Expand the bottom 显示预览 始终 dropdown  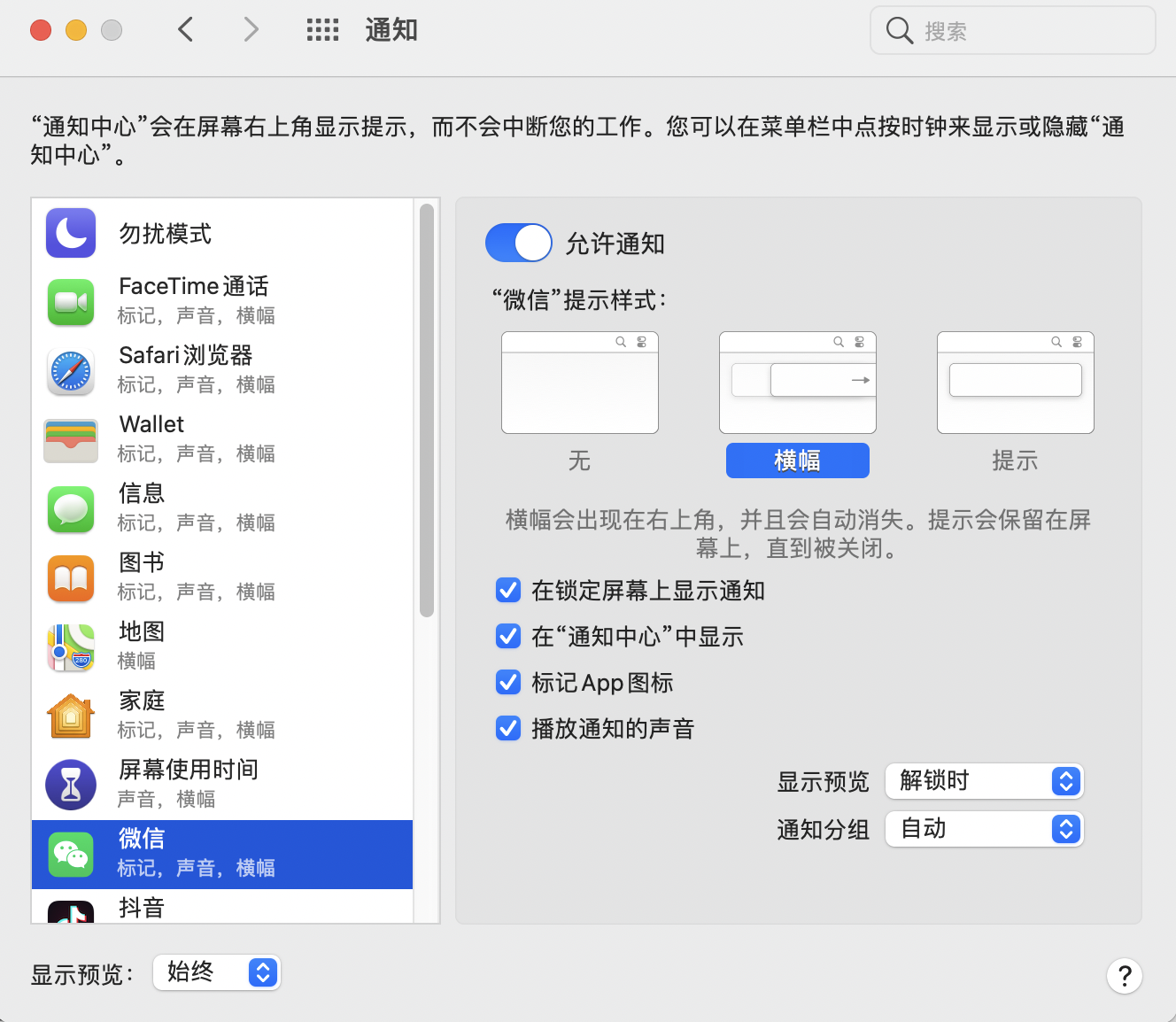pyautogui.click(x=217, y=972)
